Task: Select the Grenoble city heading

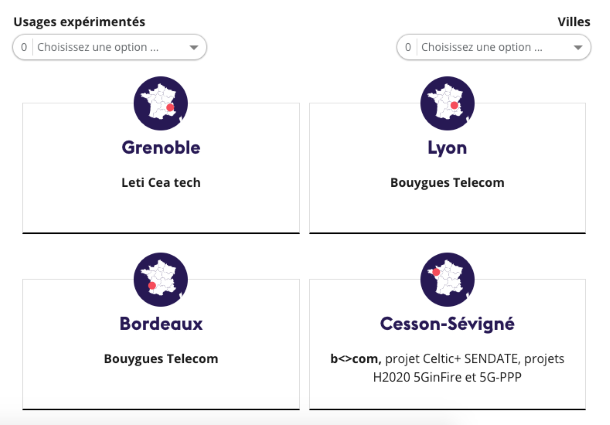Action: [x=161, y=148]
